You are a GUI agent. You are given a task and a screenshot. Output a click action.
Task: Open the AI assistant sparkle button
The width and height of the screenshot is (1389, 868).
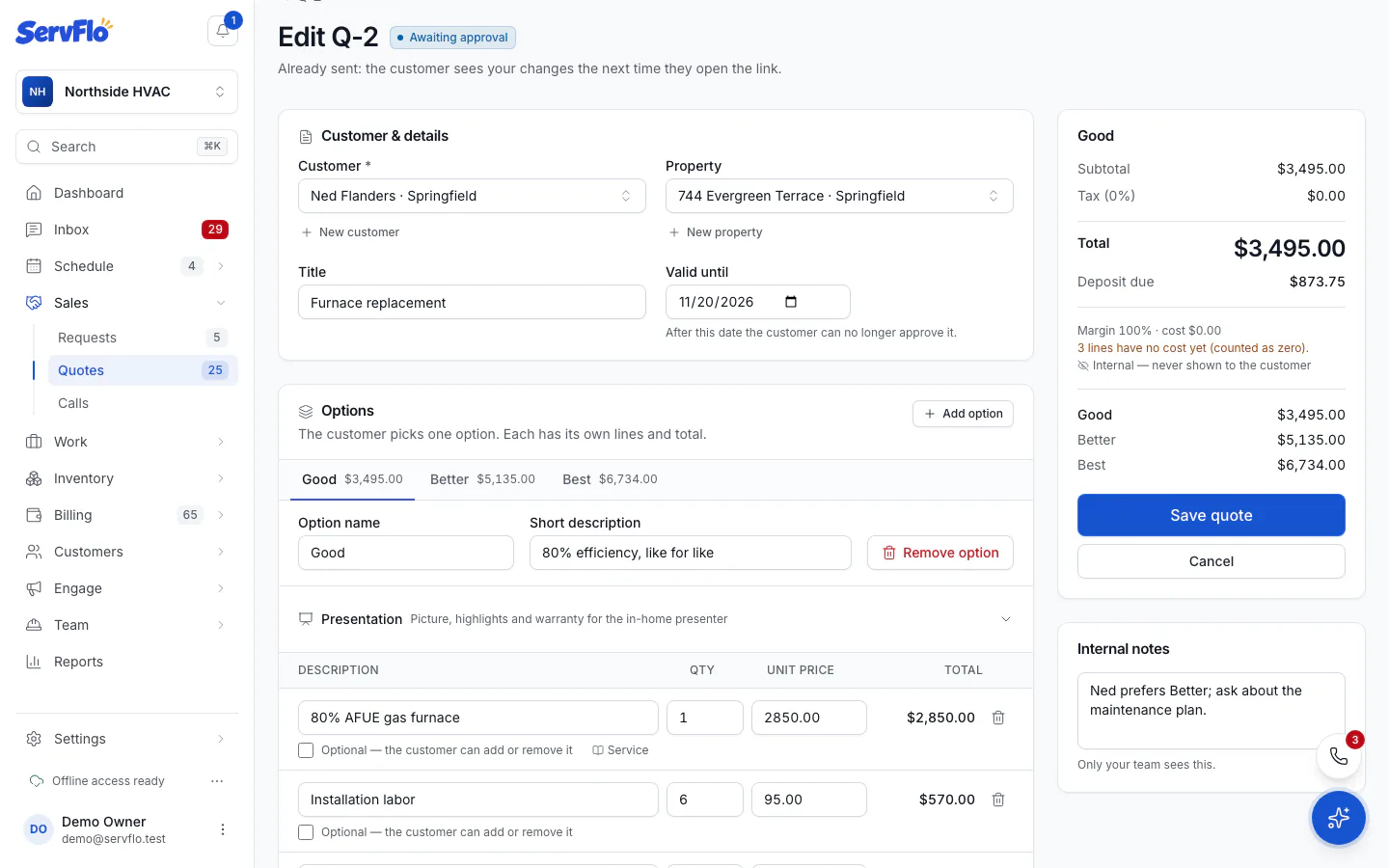[1338, 818]
